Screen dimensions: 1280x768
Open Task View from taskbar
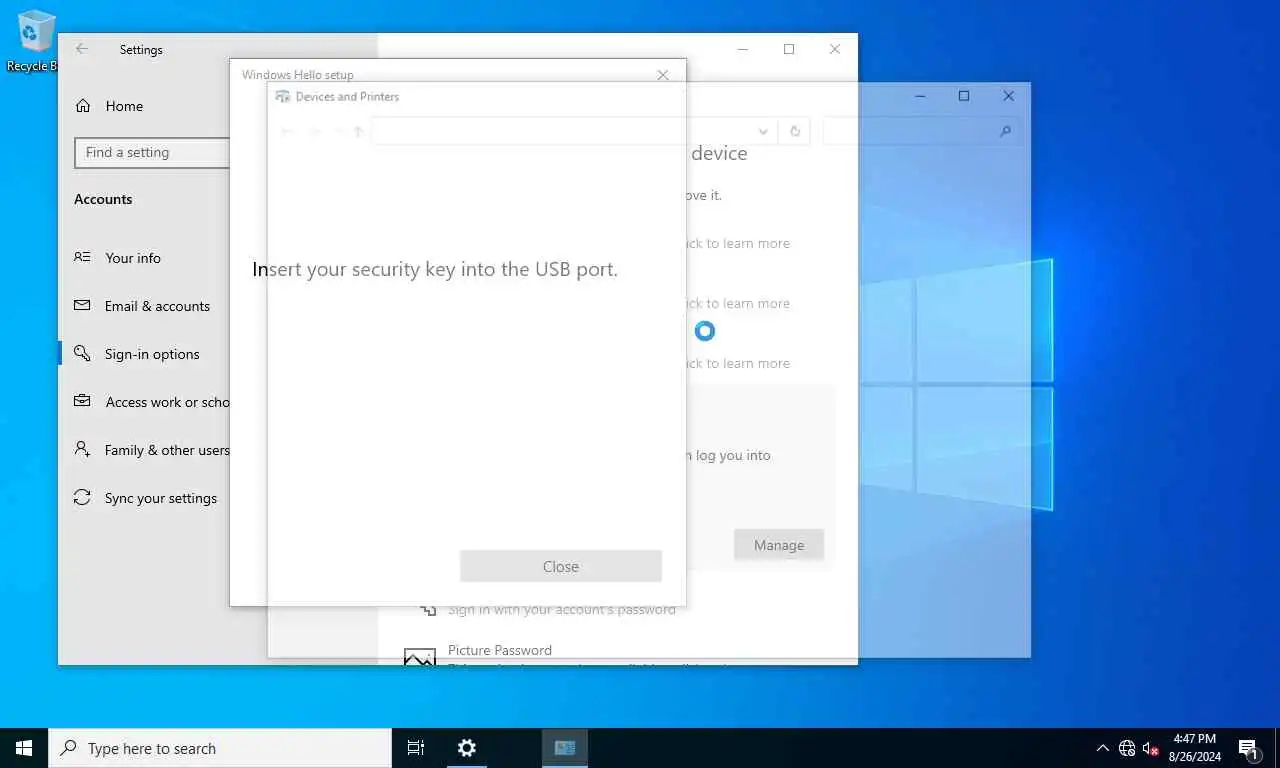(x=416, y=748)
